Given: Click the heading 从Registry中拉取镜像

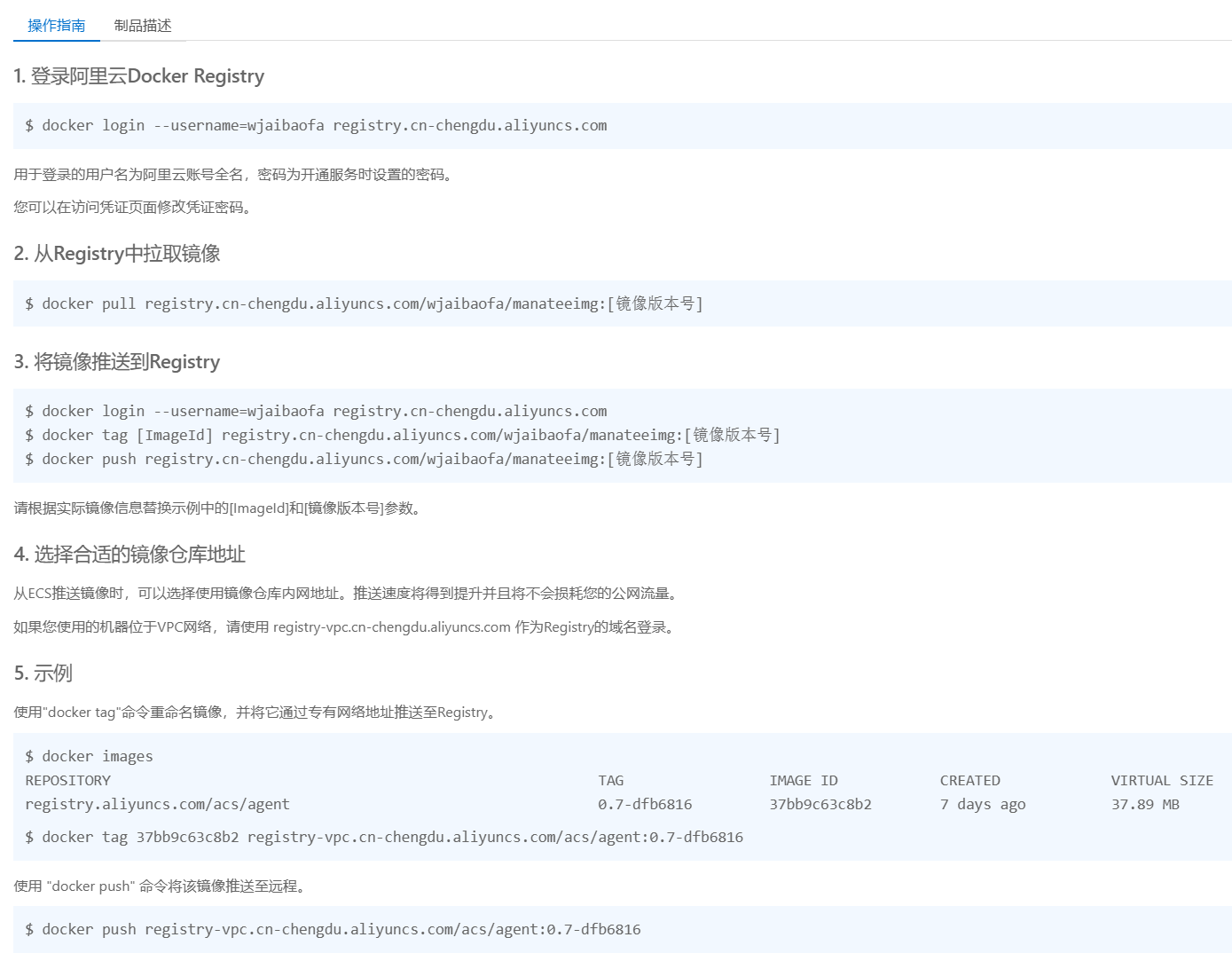Looking at the screenshot, I should click(117, 254).
